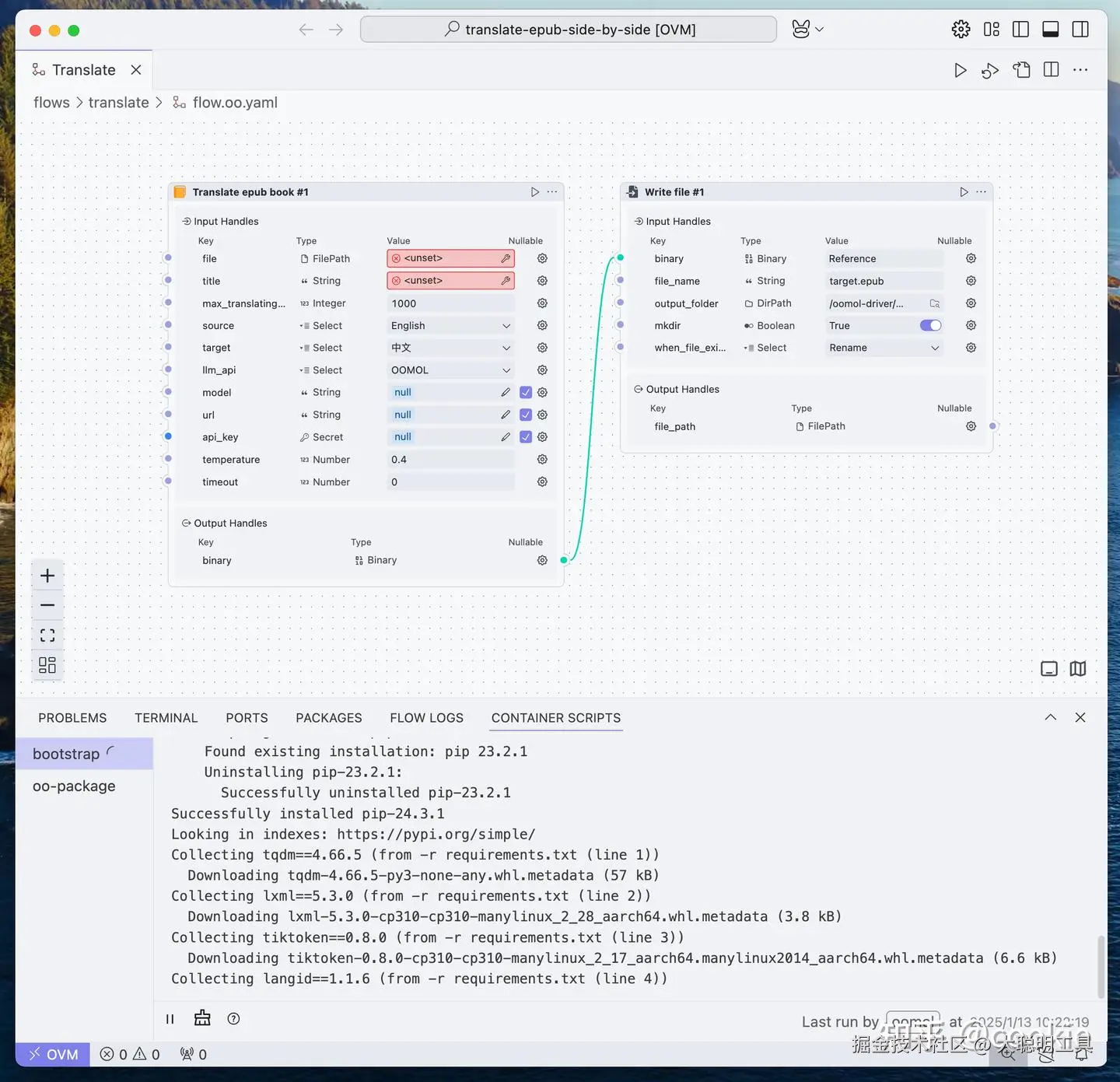This screenshot has height=1082, width=1120.
Task: Toggle nullable checkbox for url
Action: point(526,415)
